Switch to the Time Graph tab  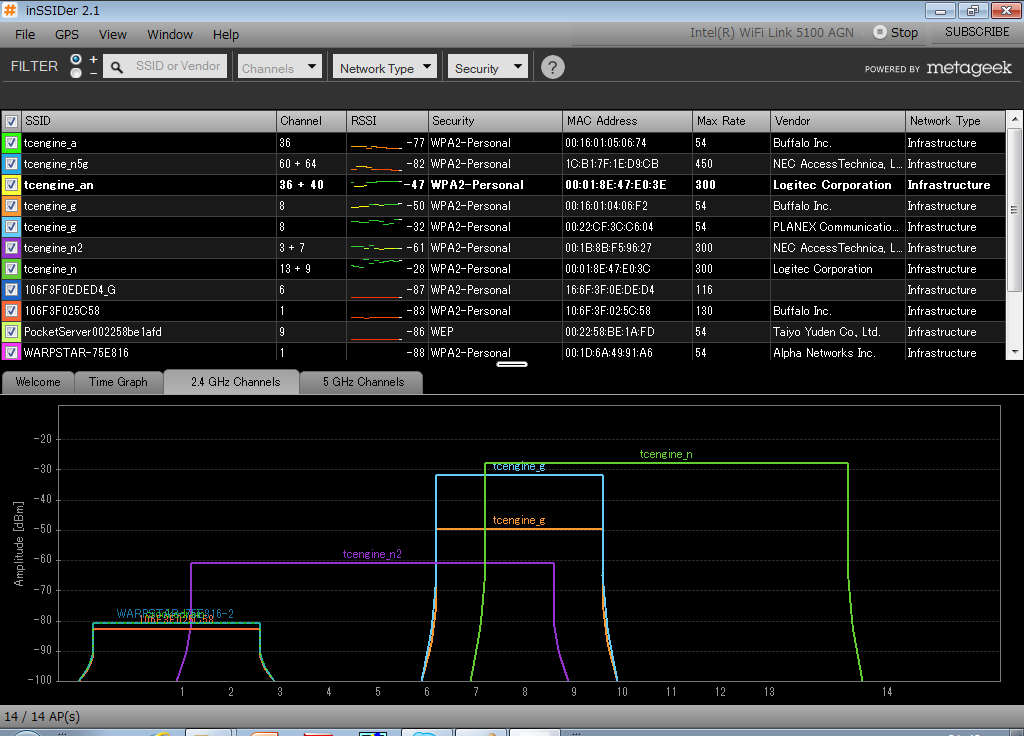click(x=118, y=382)
